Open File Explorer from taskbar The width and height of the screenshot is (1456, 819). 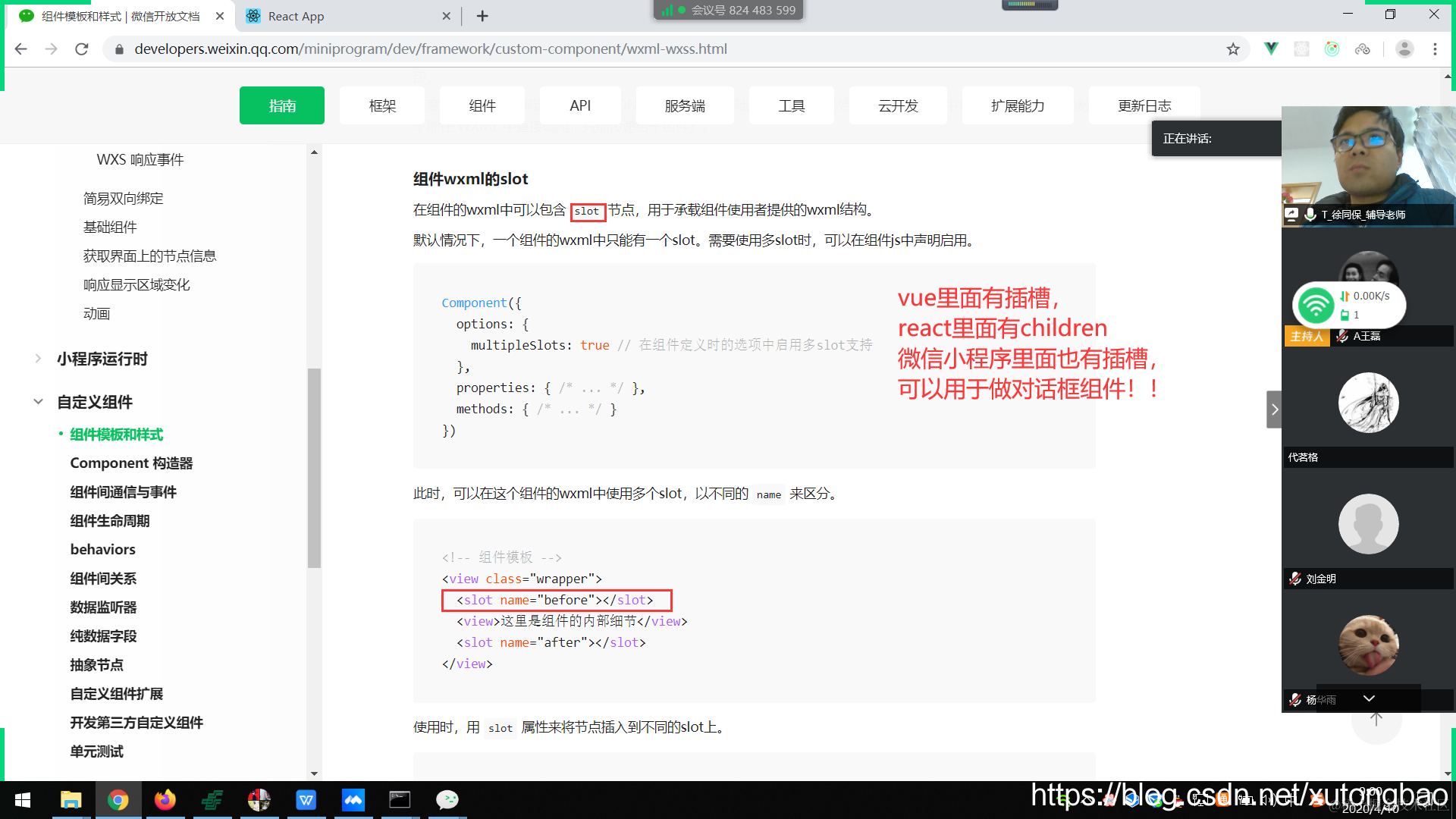tap(71, 800)
